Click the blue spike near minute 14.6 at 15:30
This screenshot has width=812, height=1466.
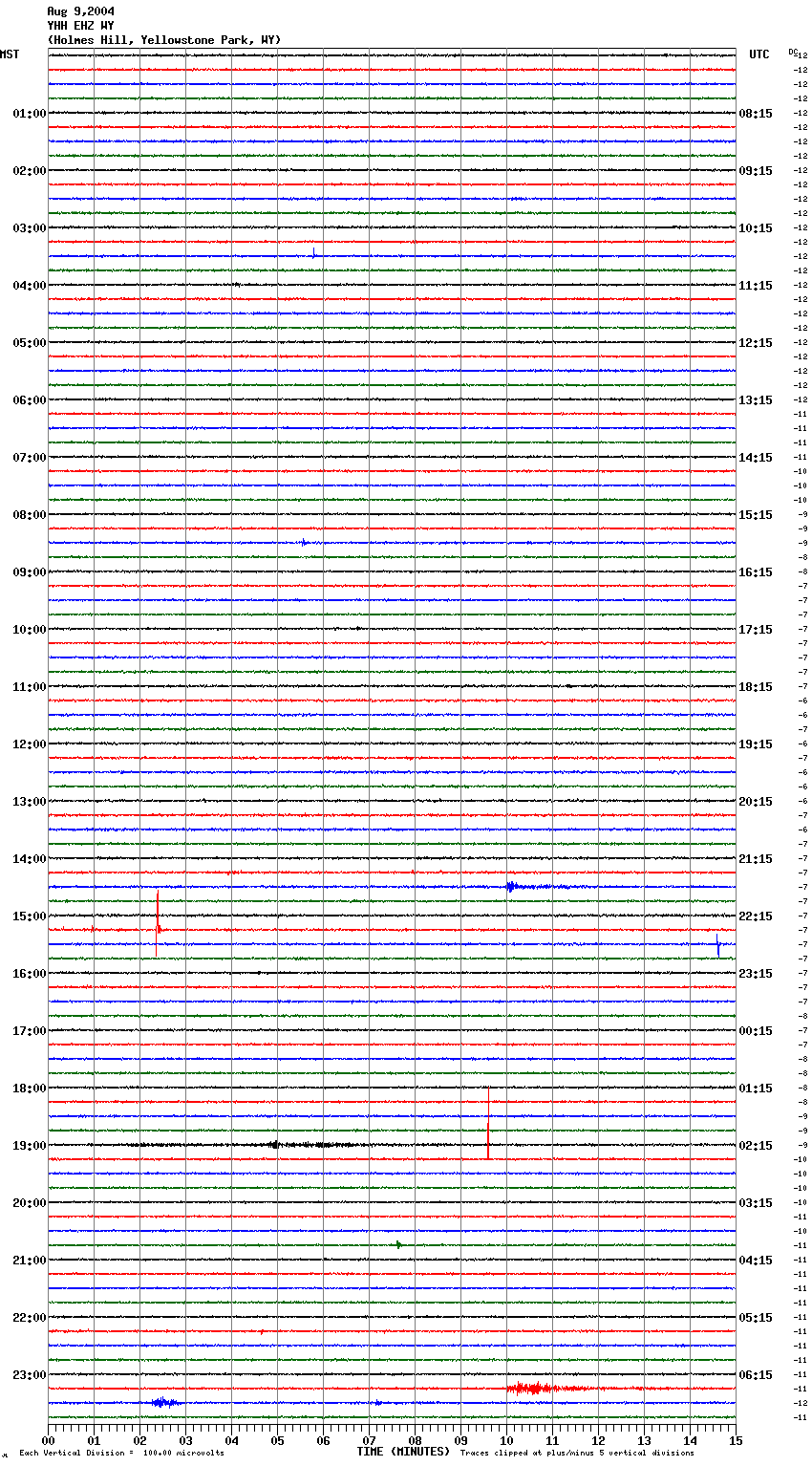(717, 945)
